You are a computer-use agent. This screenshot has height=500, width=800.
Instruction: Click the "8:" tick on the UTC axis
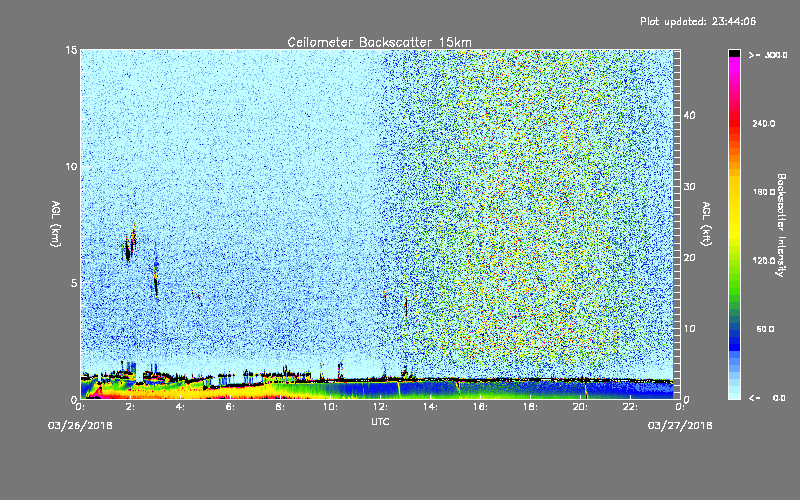(x=281, y=407)
